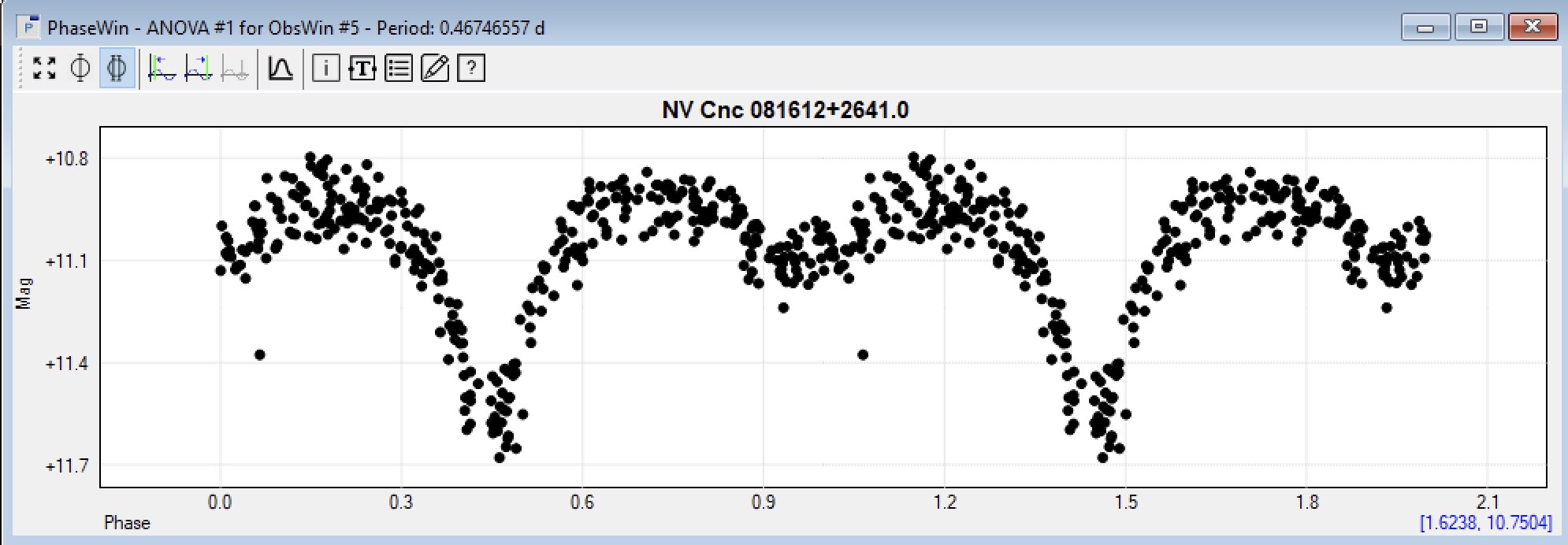Viewport: 1568px width, 545px height.
Task: Open the list view icon
Action: [x=399, y=69]
